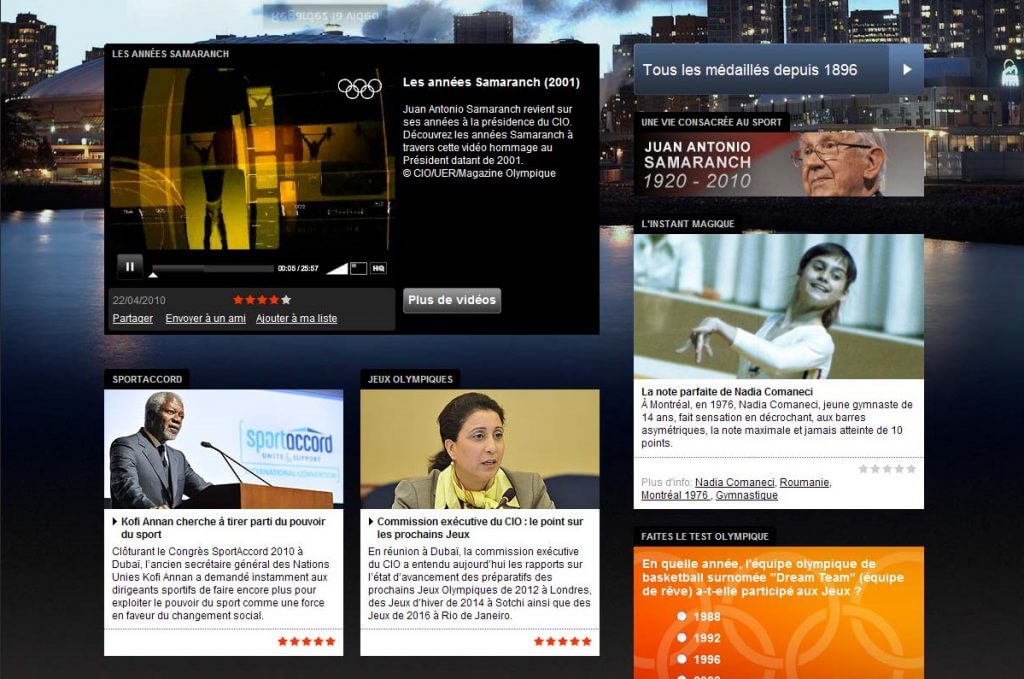Toggle fullscreen video mode icon
The height and width of the screenshot is (679, 1024).
(359, 268)
